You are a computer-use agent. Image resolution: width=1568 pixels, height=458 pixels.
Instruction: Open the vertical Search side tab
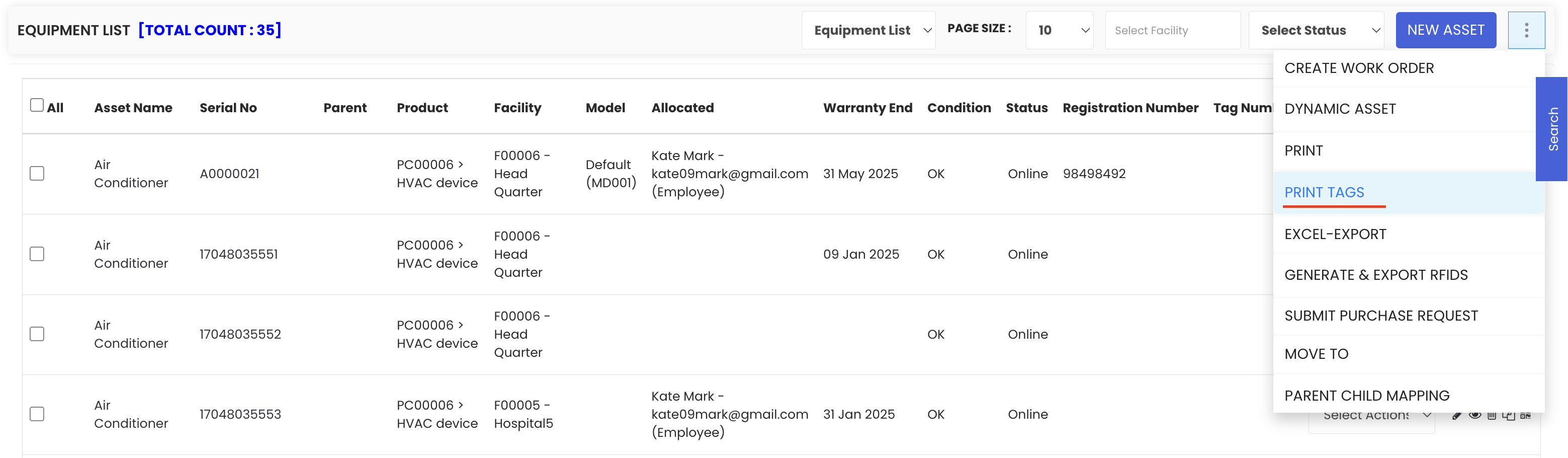[1552, 129]
